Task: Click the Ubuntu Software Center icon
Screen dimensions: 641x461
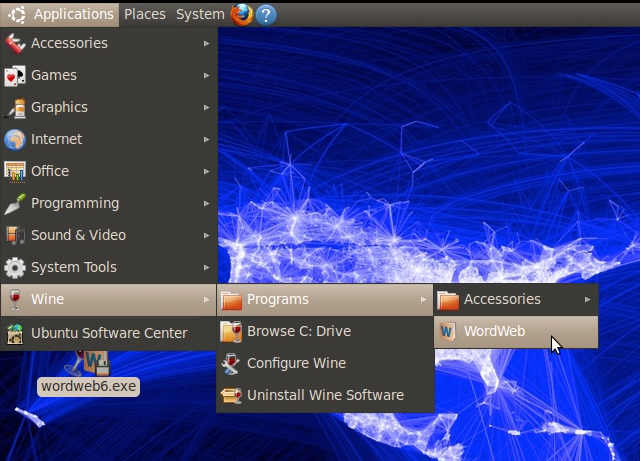Action: tap(15, 333)
